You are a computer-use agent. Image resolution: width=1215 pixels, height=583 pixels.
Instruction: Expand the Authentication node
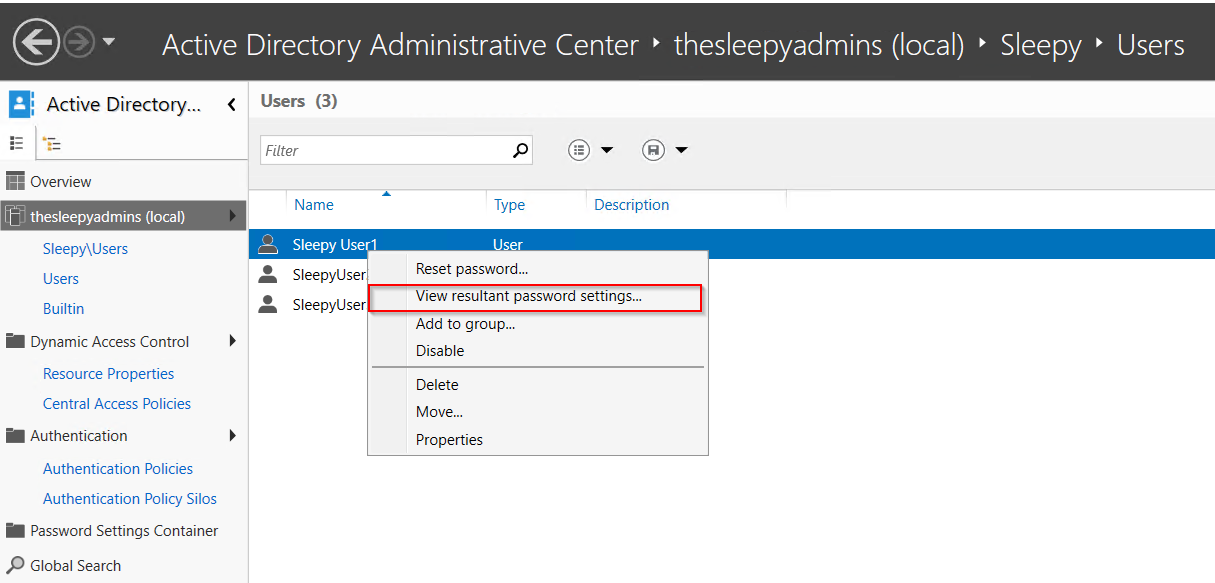pos(233,436)
